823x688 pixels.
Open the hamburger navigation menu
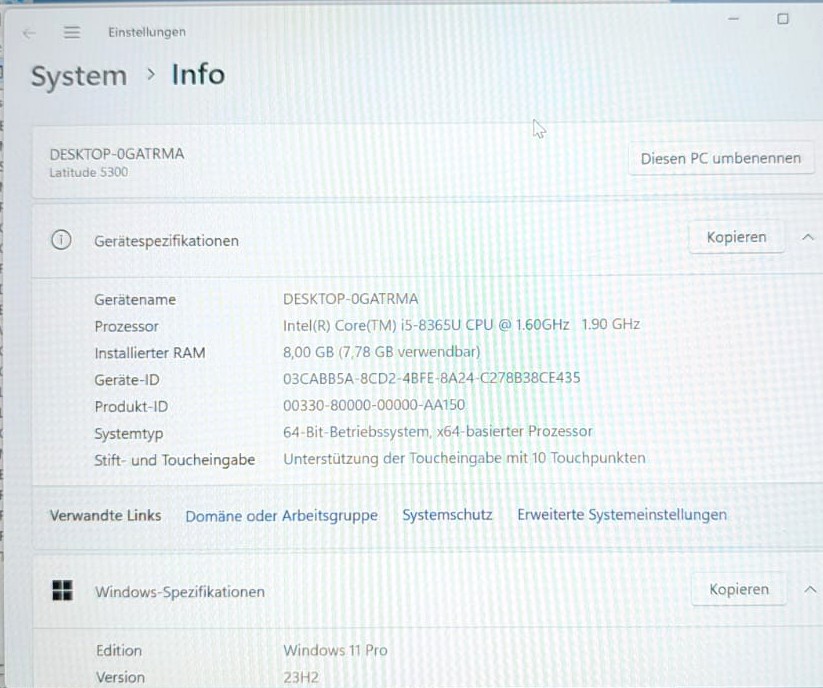pos(72,33)
